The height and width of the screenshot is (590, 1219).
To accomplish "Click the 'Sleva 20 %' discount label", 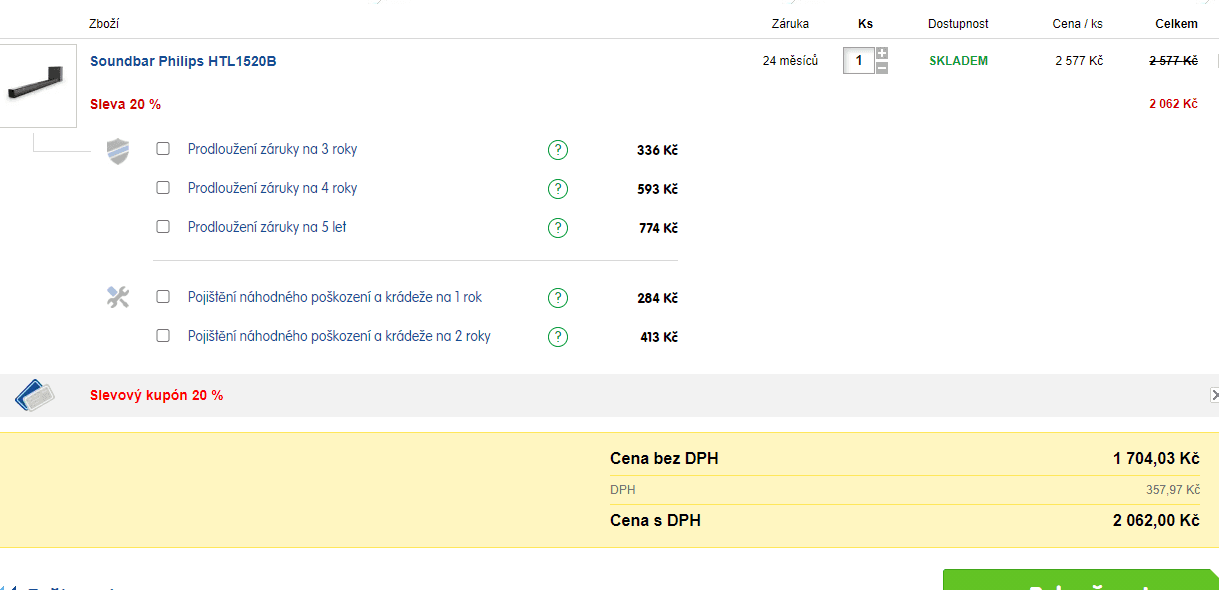I will coord(125,105).
